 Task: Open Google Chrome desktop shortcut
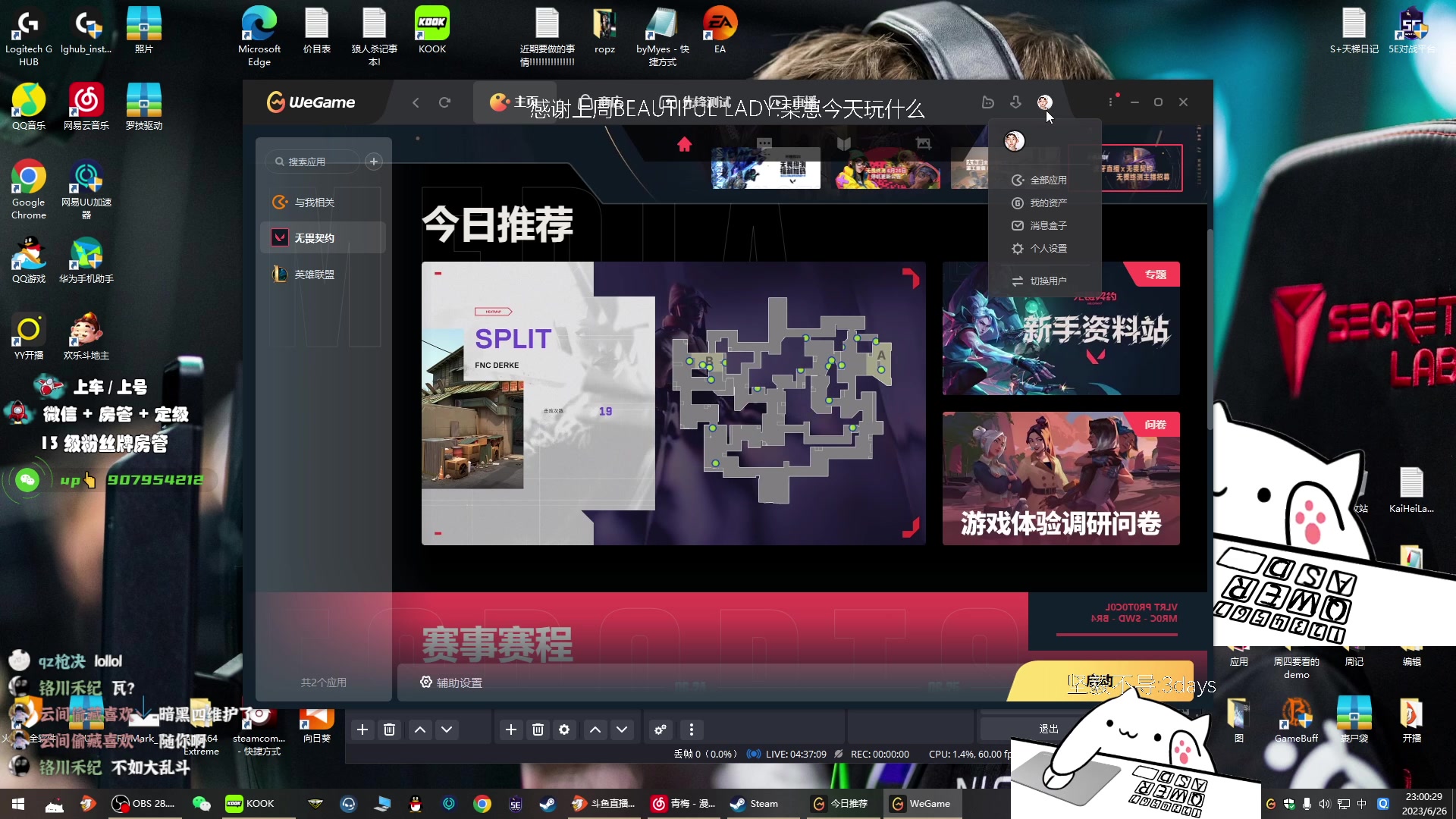pyautogui.click(x=29, y=190)
